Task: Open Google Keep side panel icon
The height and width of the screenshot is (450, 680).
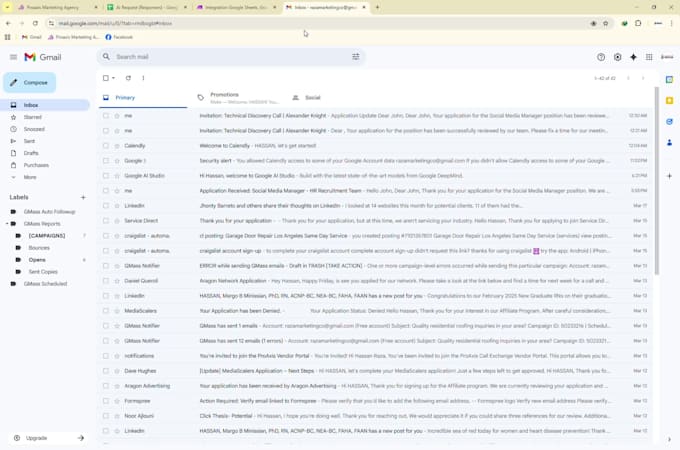Action: coord(669,101)
